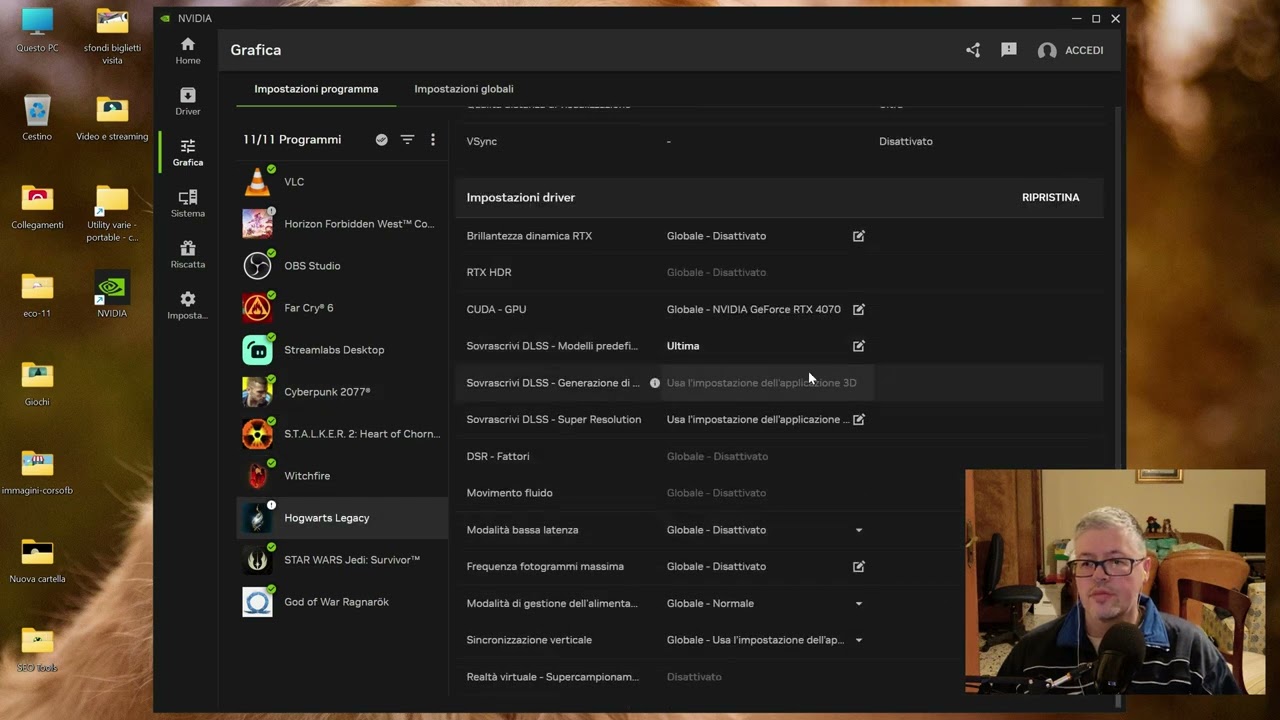The width and height of the screenshot is (1280, 720).
Task: Click the RIPRISTINA button
Action: tap(1050, 197)
